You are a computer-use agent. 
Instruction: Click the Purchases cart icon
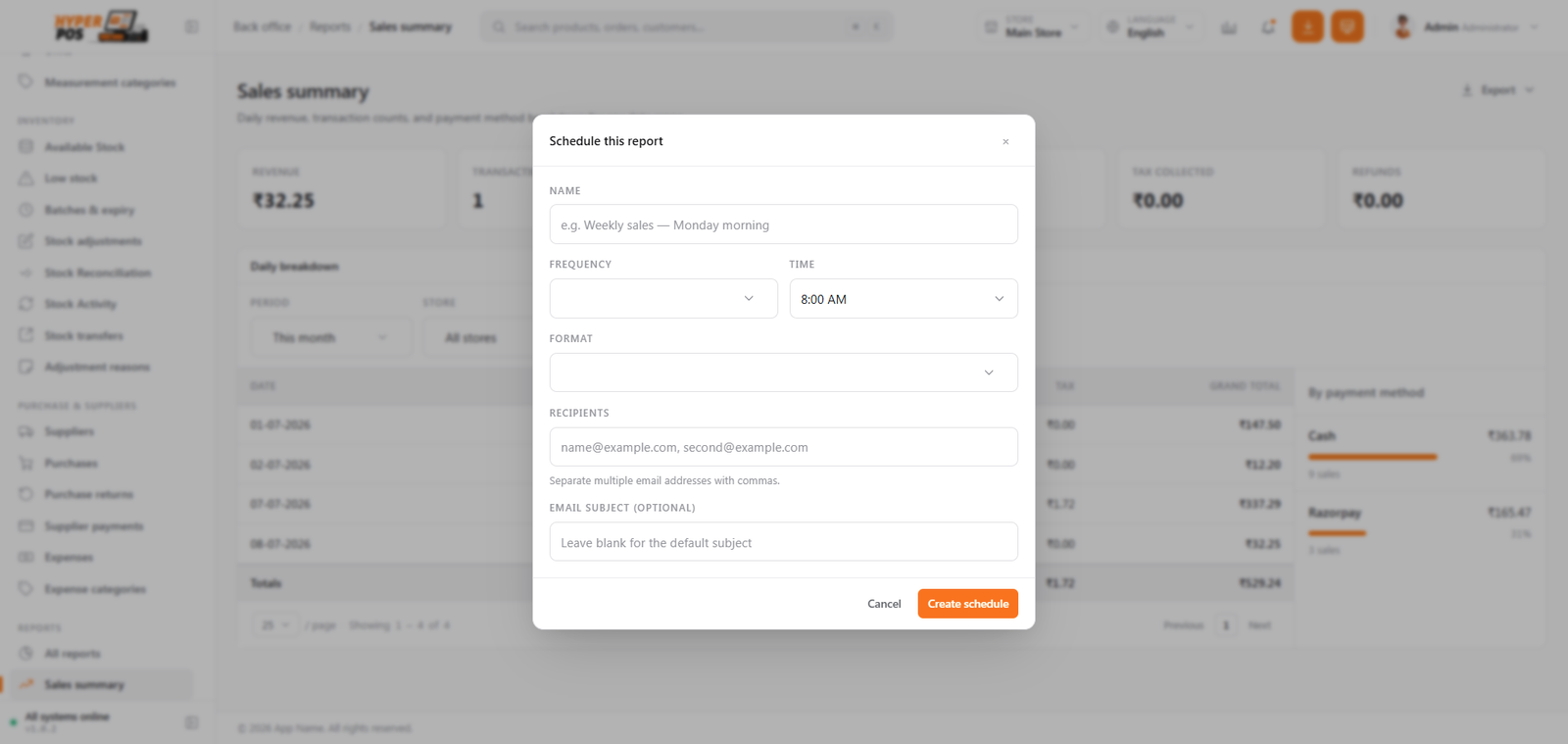26,463
